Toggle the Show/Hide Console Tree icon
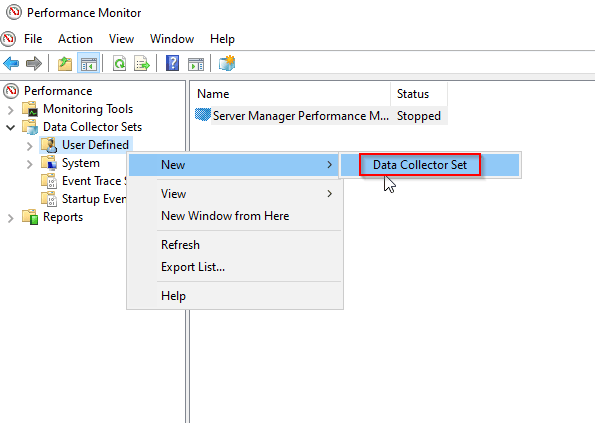Viewport: 595px width, 423px height. pos(88,63)
